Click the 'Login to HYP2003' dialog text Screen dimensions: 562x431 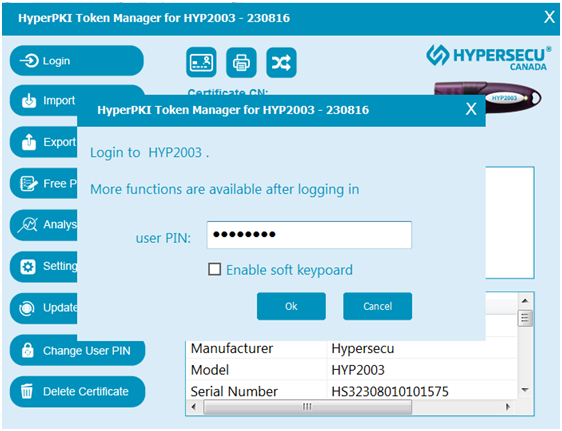(x=149, y=153)
